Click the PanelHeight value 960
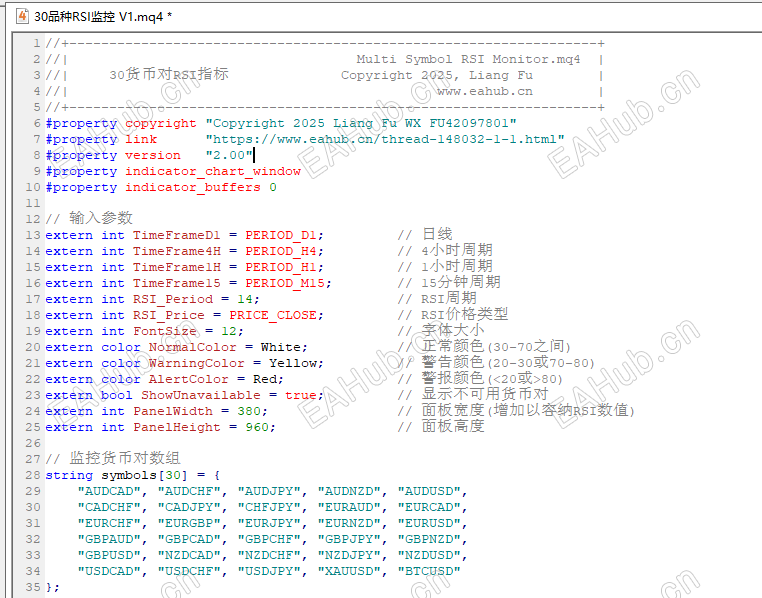Screen dimensions: 762x598 [x=257, y=428]
